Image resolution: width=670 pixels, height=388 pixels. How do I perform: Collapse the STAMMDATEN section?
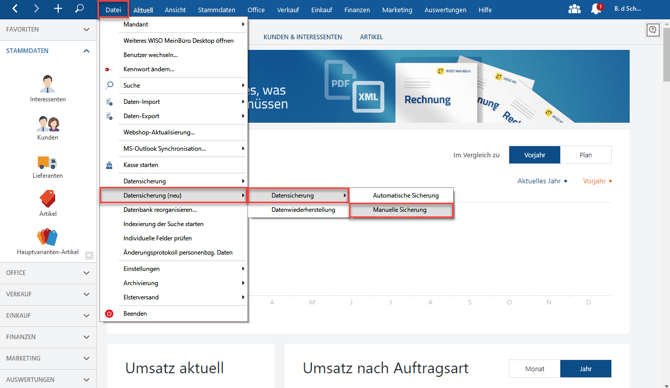click(x=48, y=50)
